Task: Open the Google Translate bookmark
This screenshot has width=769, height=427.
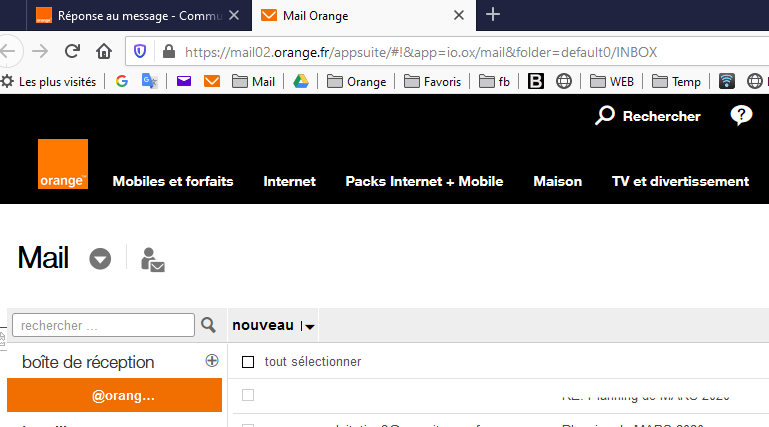Action: click(x=150, y=81)
